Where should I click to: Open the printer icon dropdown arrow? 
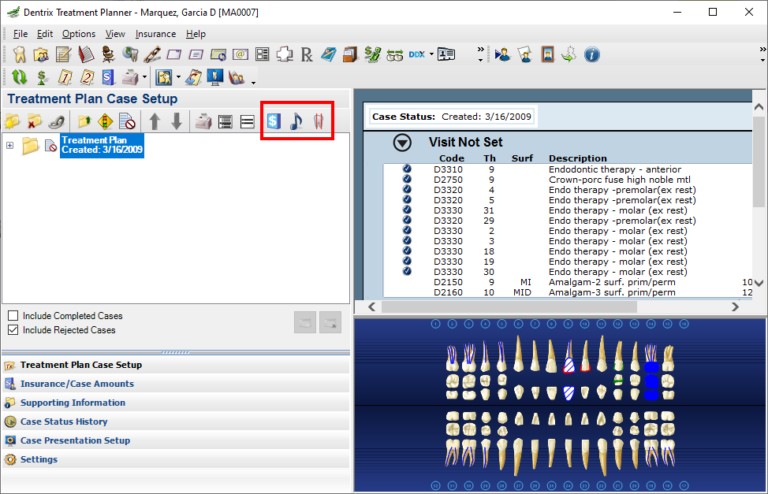[x=144, y=77]
